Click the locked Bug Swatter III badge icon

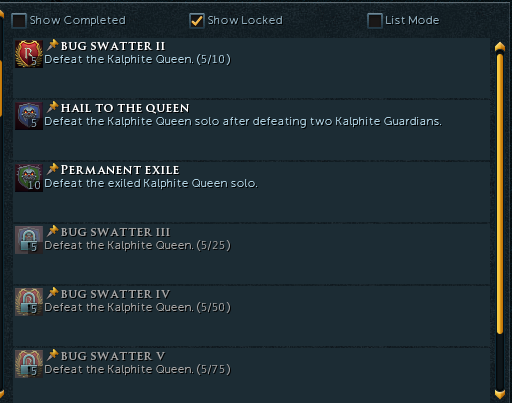click(x=29, y=240)
